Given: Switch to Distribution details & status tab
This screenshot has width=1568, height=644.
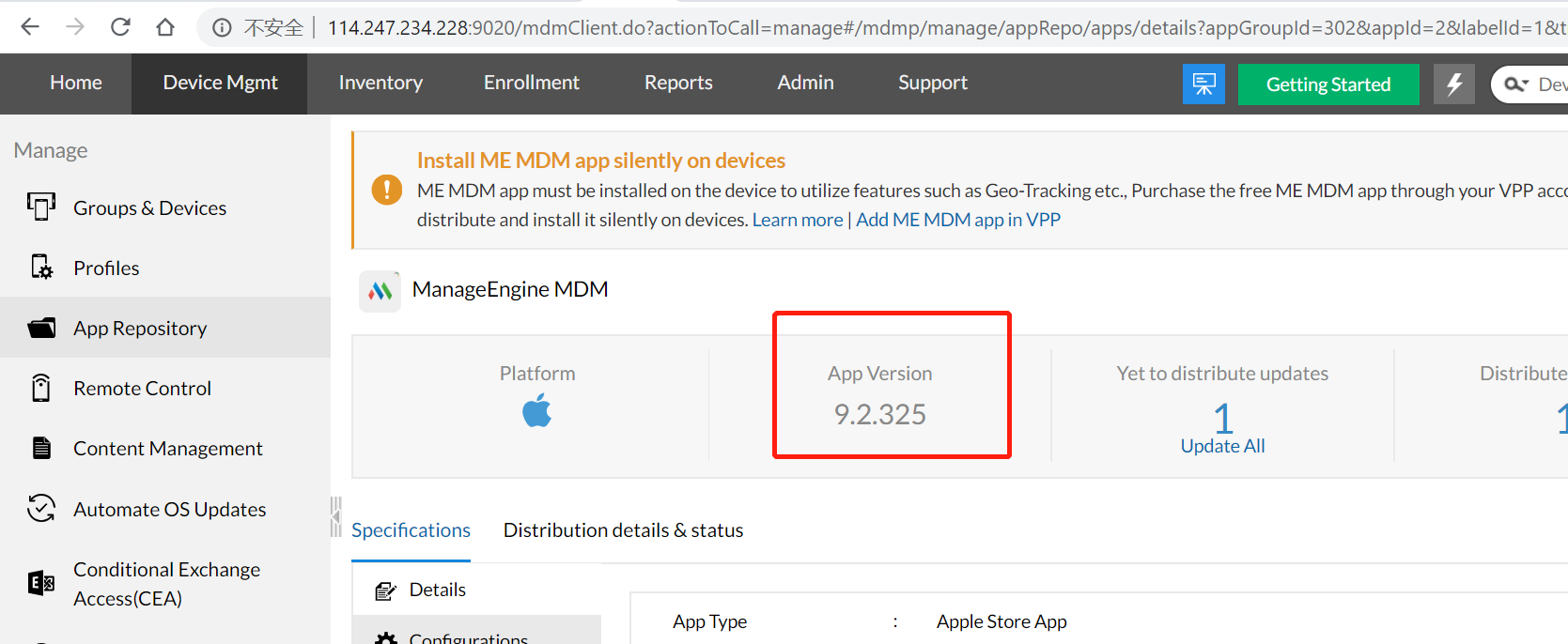Looking at the screenshot, I should [x=623, y=530].
